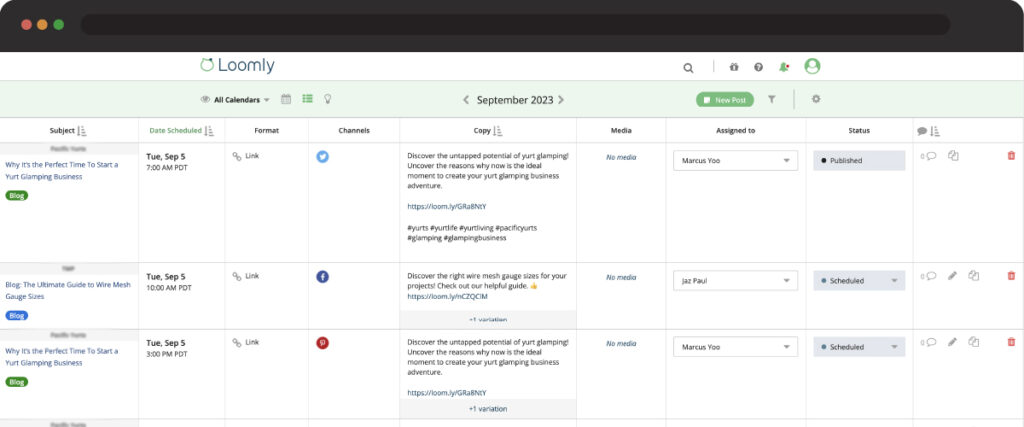
Task: Click the green Blog label on 7:00 AM post
Action: tap(17, 195)
